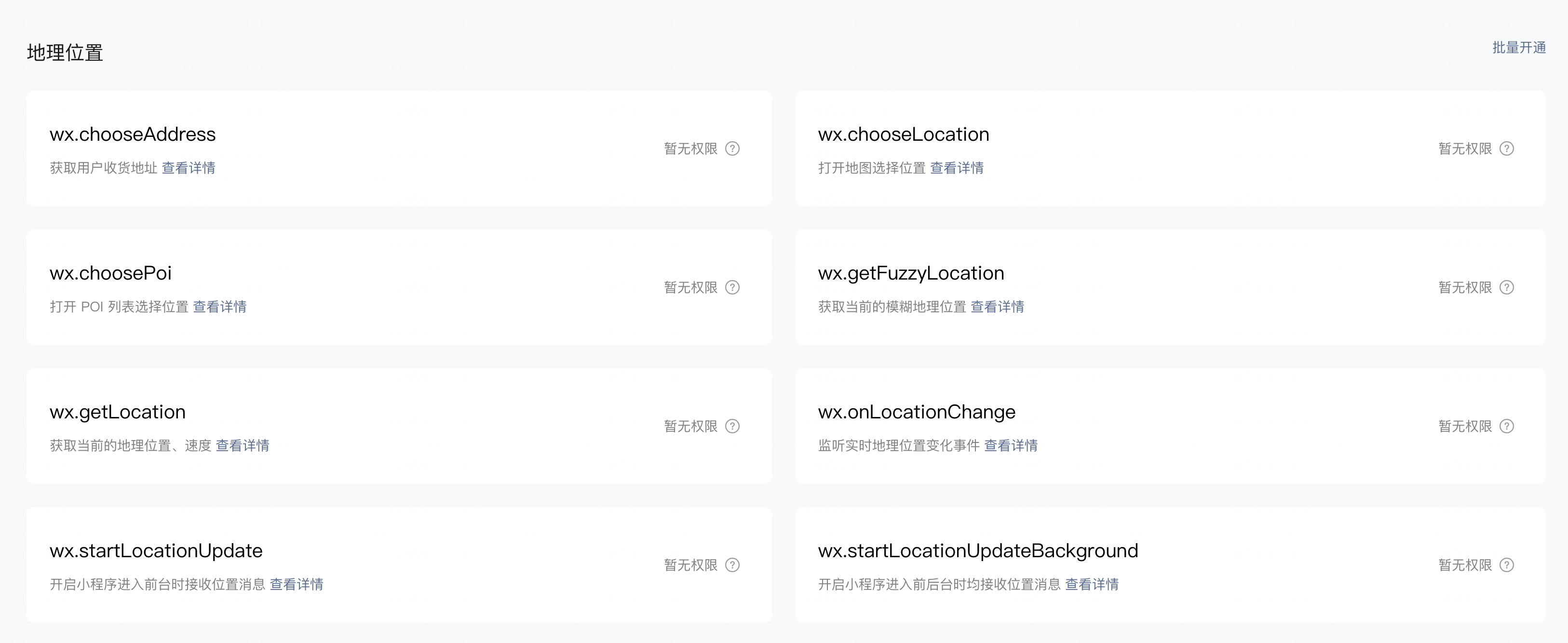Select the wx.startLocationUpdateBackground card title
This screenshot has height=643, width=1568.
point(977,550)
